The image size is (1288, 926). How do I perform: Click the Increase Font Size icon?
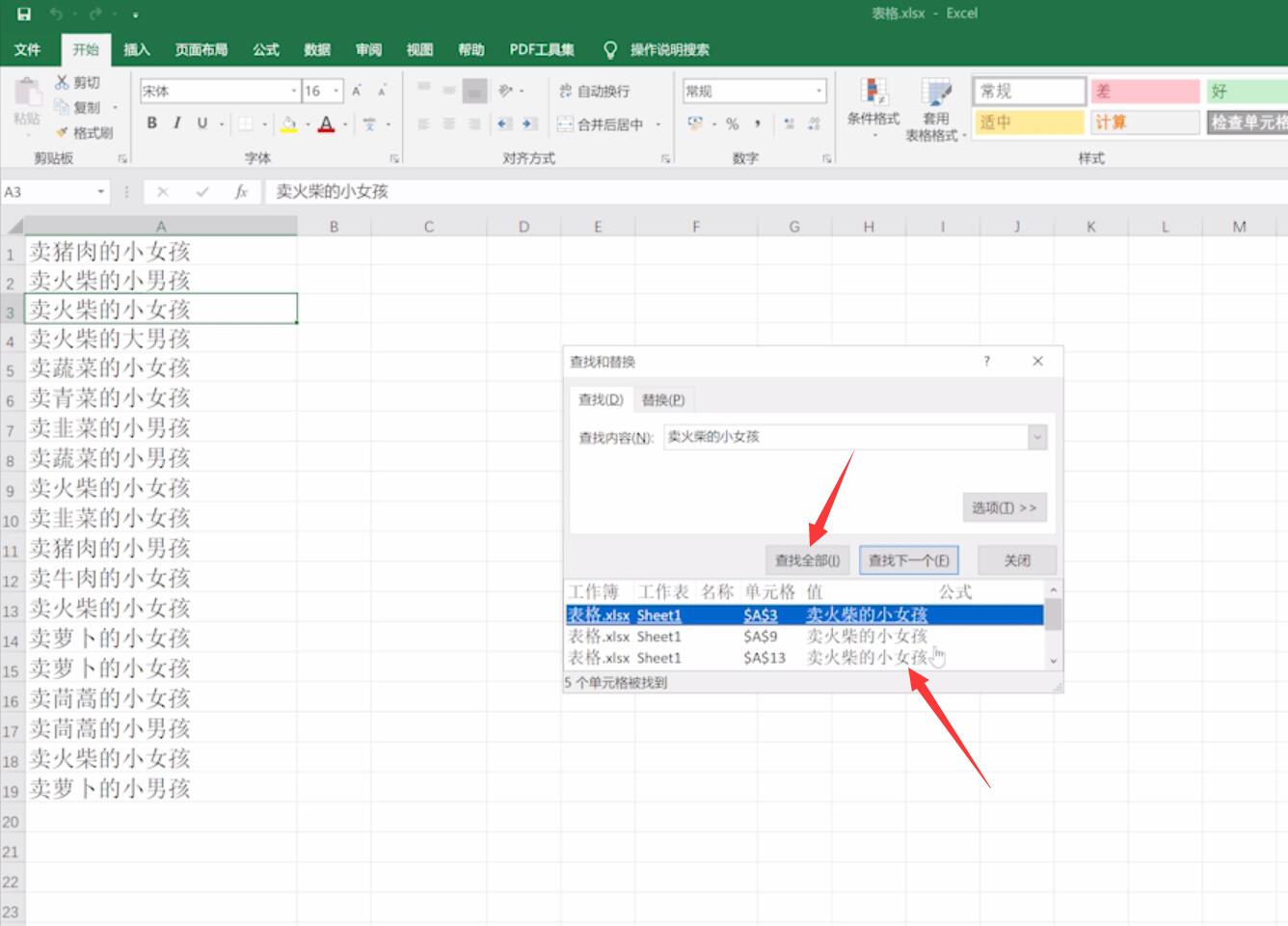click(x=357, y=91)
